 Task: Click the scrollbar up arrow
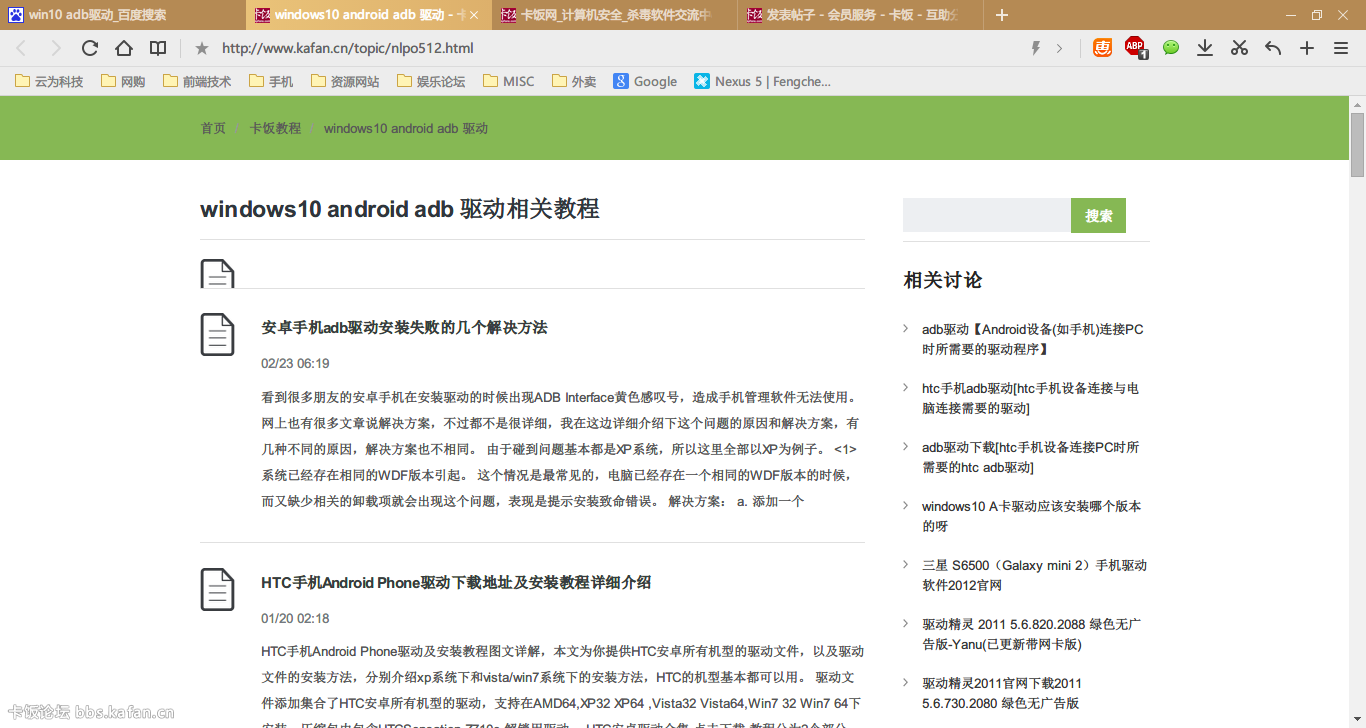point(1357,104)
